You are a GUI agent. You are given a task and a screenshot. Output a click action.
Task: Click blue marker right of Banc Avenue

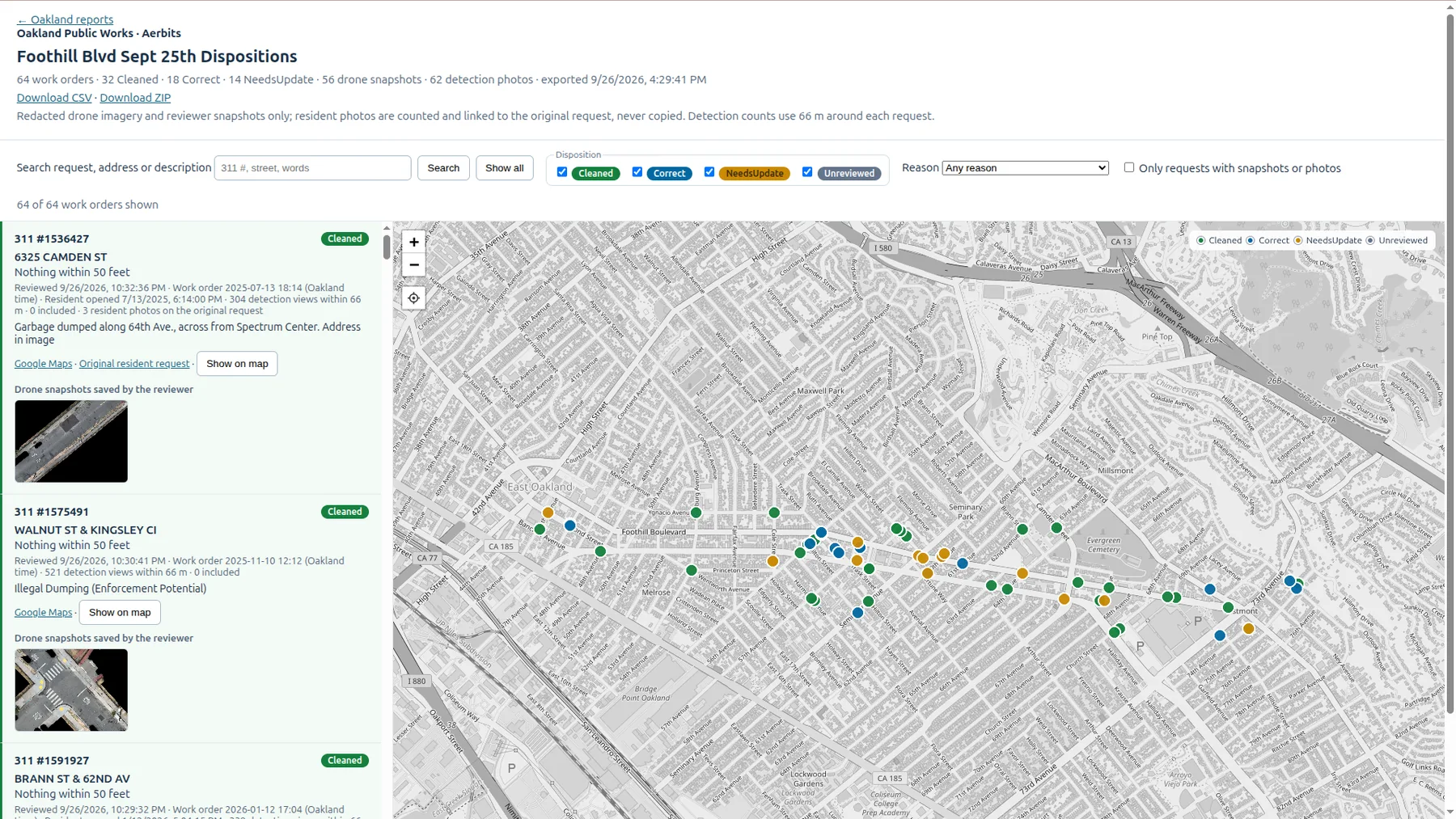pyautogui.click(x=570, y=526)
